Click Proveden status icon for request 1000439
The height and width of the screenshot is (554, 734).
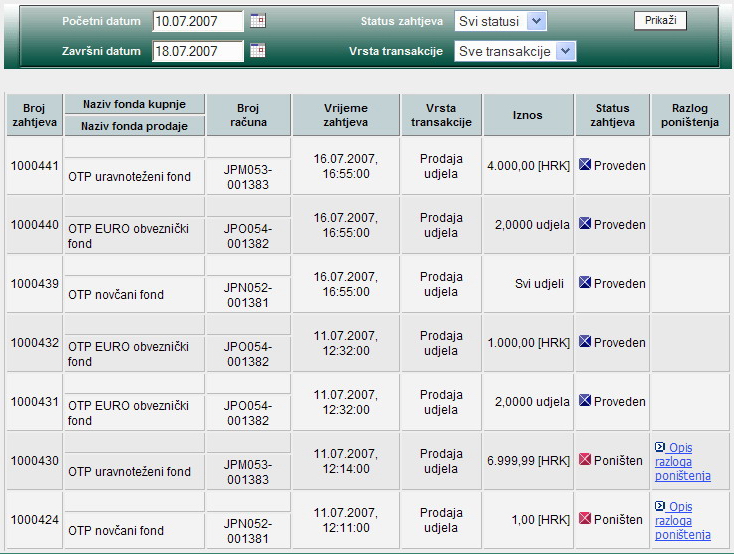point(585,283)
